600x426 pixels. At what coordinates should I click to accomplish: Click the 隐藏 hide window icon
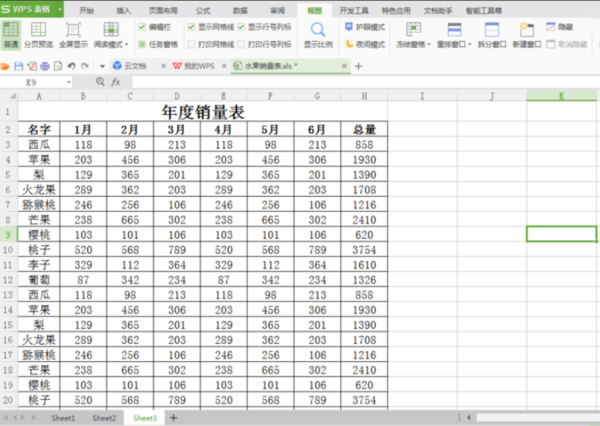(x=551, y=27)
